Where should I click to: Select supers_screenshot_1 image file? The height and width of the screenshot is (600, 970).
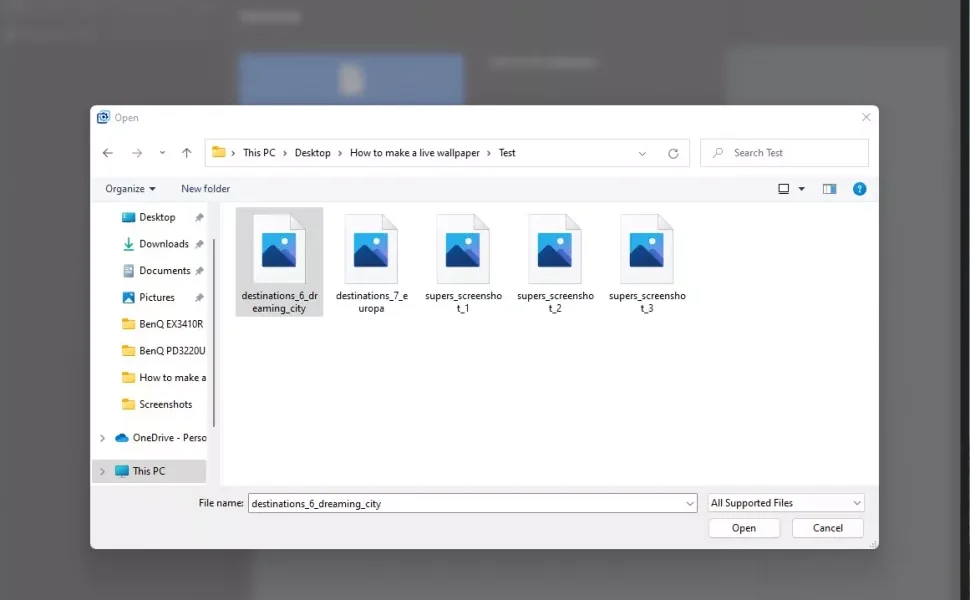tap(463, 262)
